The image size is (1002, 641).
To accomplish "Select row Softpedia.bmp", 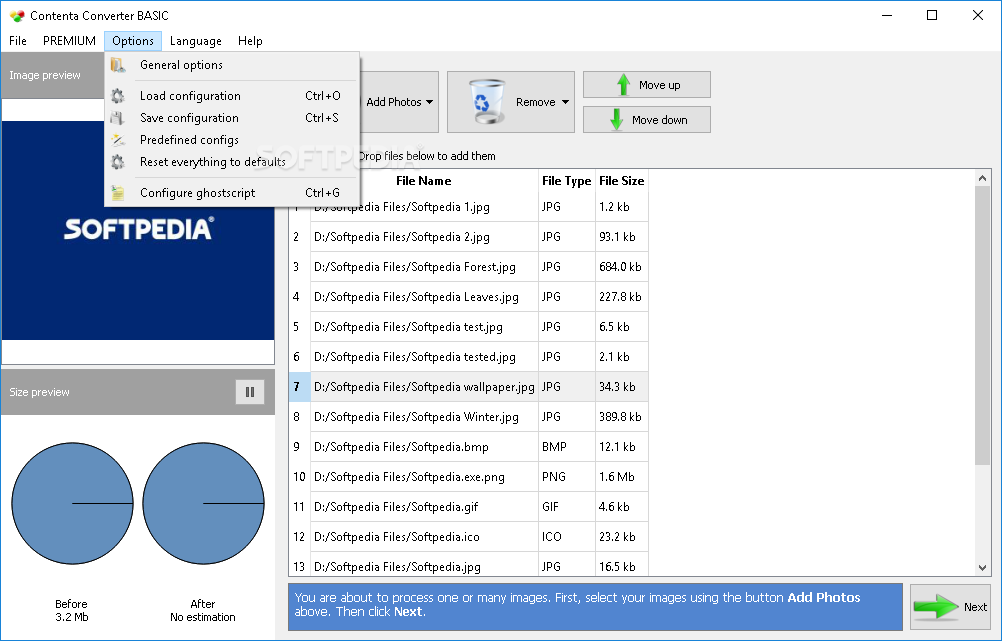I will point(468,447).
